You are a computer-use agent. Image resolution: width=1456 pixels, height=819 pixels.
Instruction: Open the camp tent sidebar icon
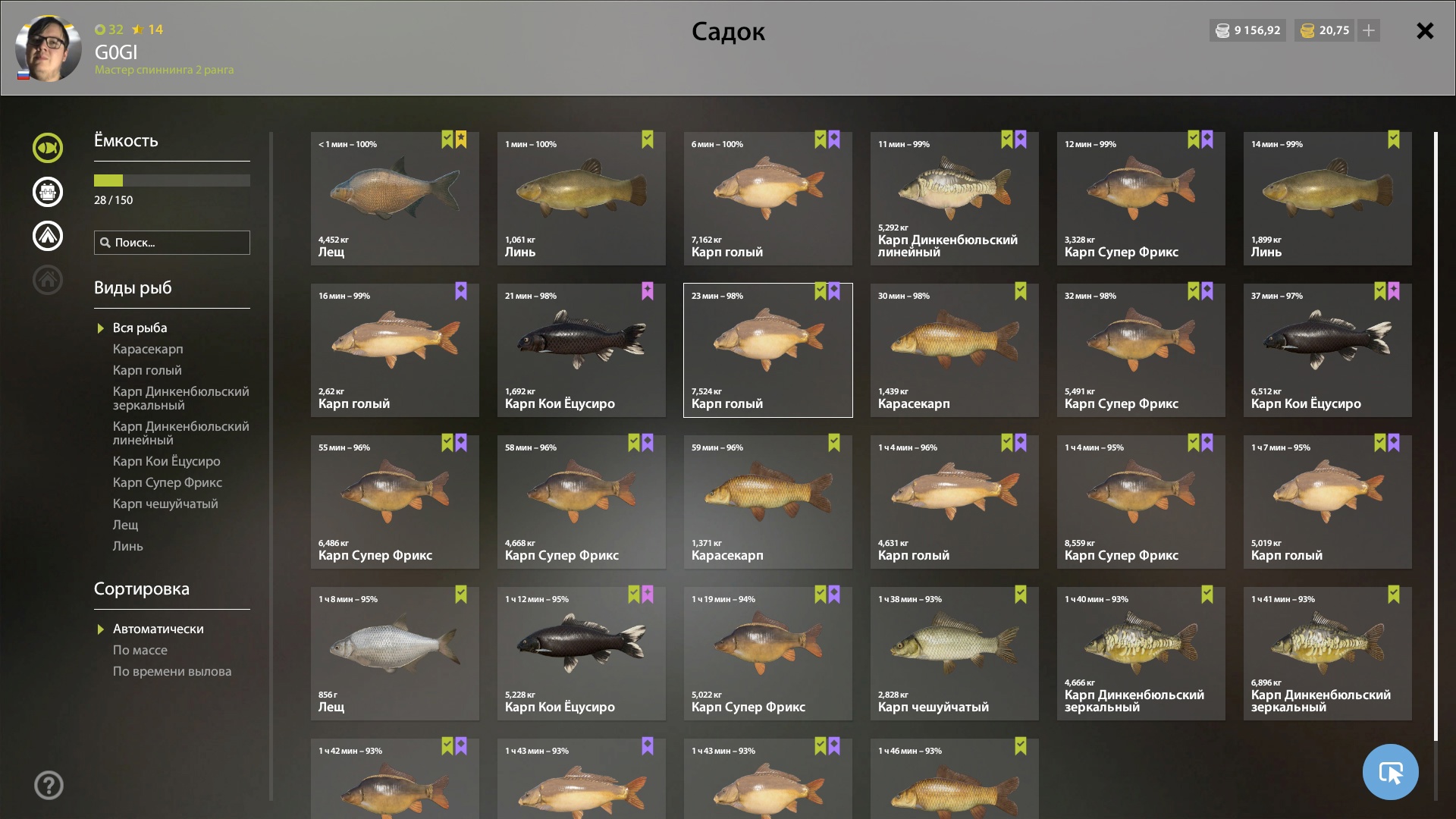[x=47, y=236]
